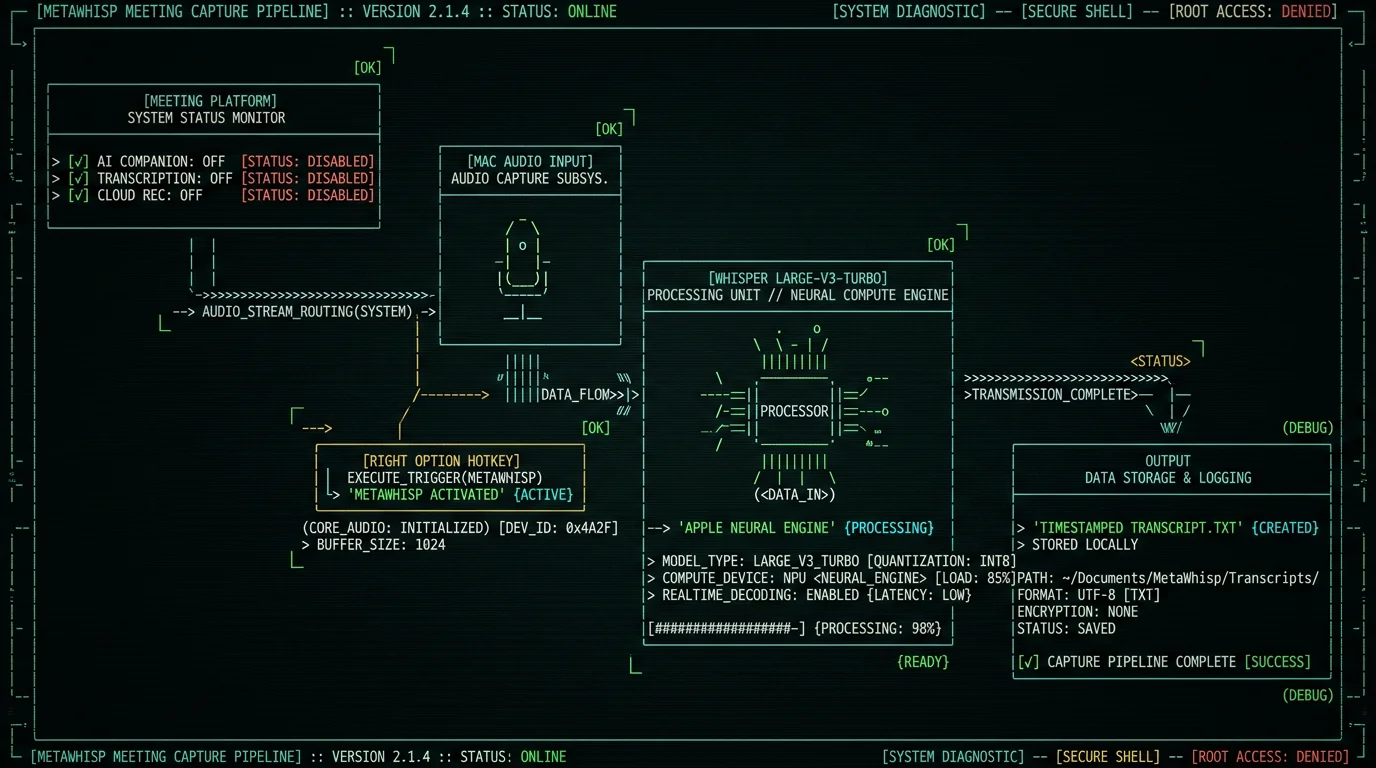Viewport: 1376px width, 768px height.
Task: Click the {PROCESSING} tag beside Apple Neural Engine
Action: [x=889, y=528]
